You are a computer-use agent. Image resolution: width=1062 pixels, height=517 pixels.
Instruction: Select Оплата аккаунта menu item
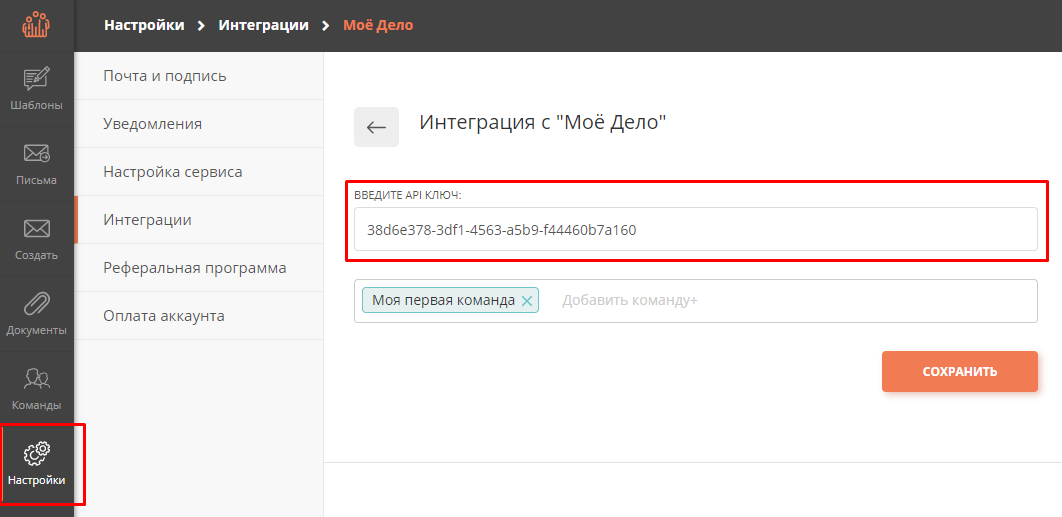tap(198, 316)
